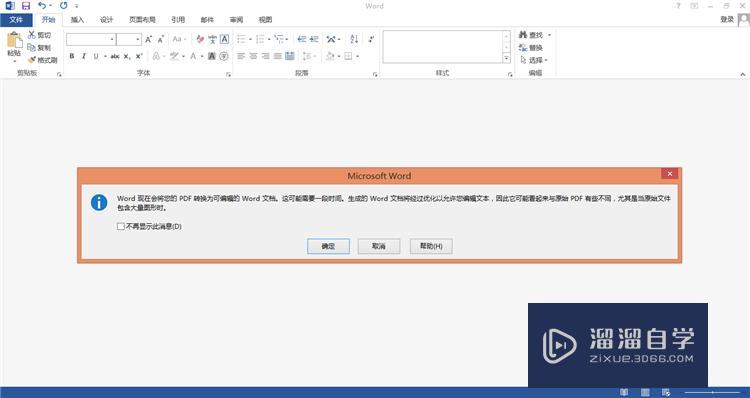Viewport: 750px width, 398px height.
Task: Click the Replace (替换) icon
Action: tap(523, 47)
